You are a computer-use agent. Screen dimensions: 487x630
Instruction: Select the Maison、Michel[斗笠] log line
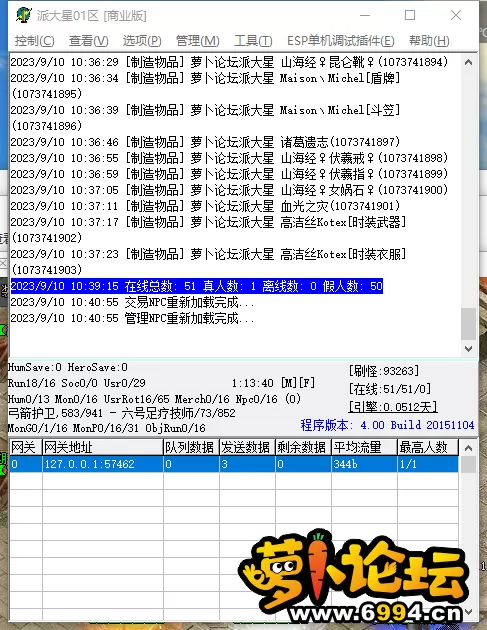[x=205, y=118]
